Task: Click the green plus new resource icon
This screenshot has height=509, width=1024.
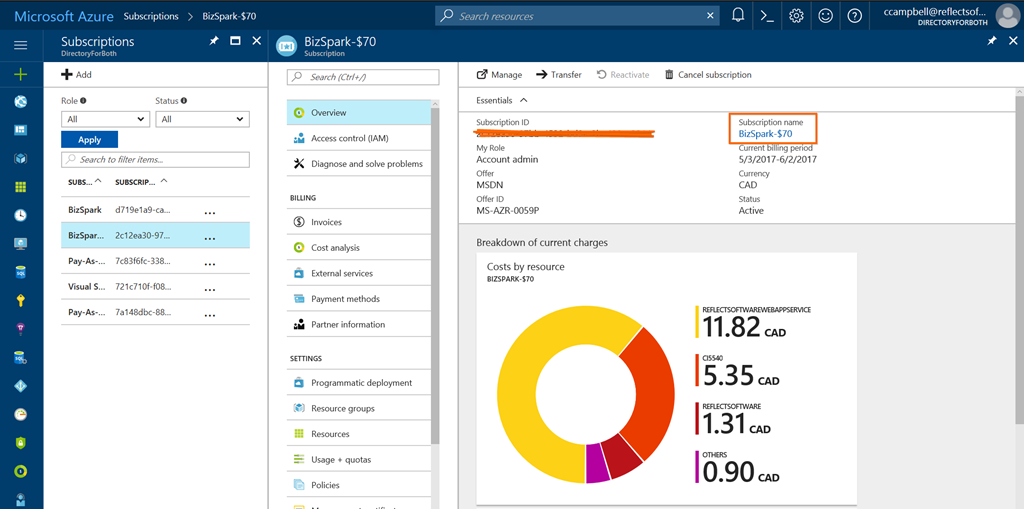Action: (x=21, y=75)
